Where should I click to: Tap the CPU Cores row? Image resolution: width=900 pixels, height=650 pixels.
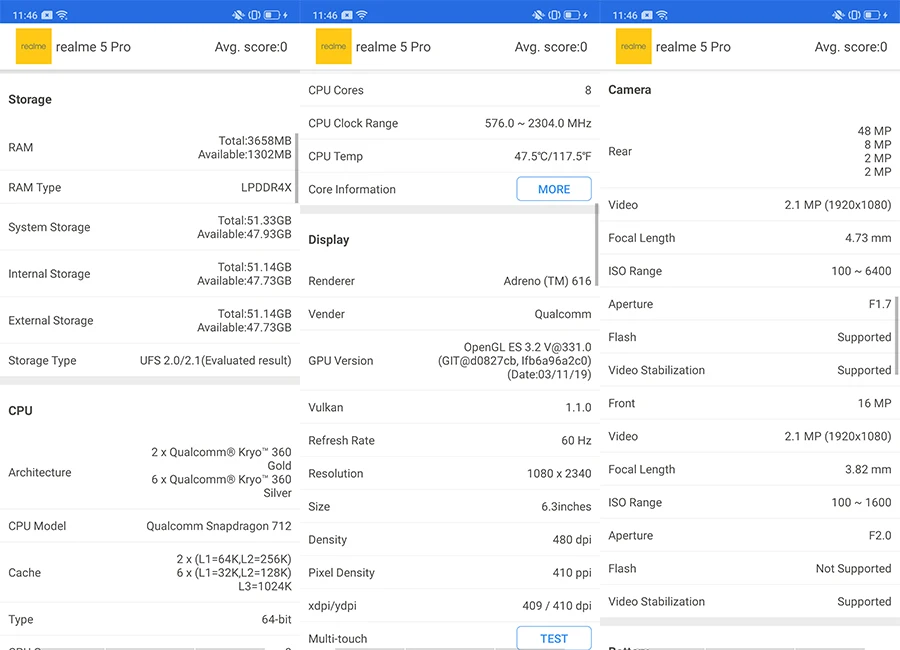pyautogui.click(x=449, y=90)
